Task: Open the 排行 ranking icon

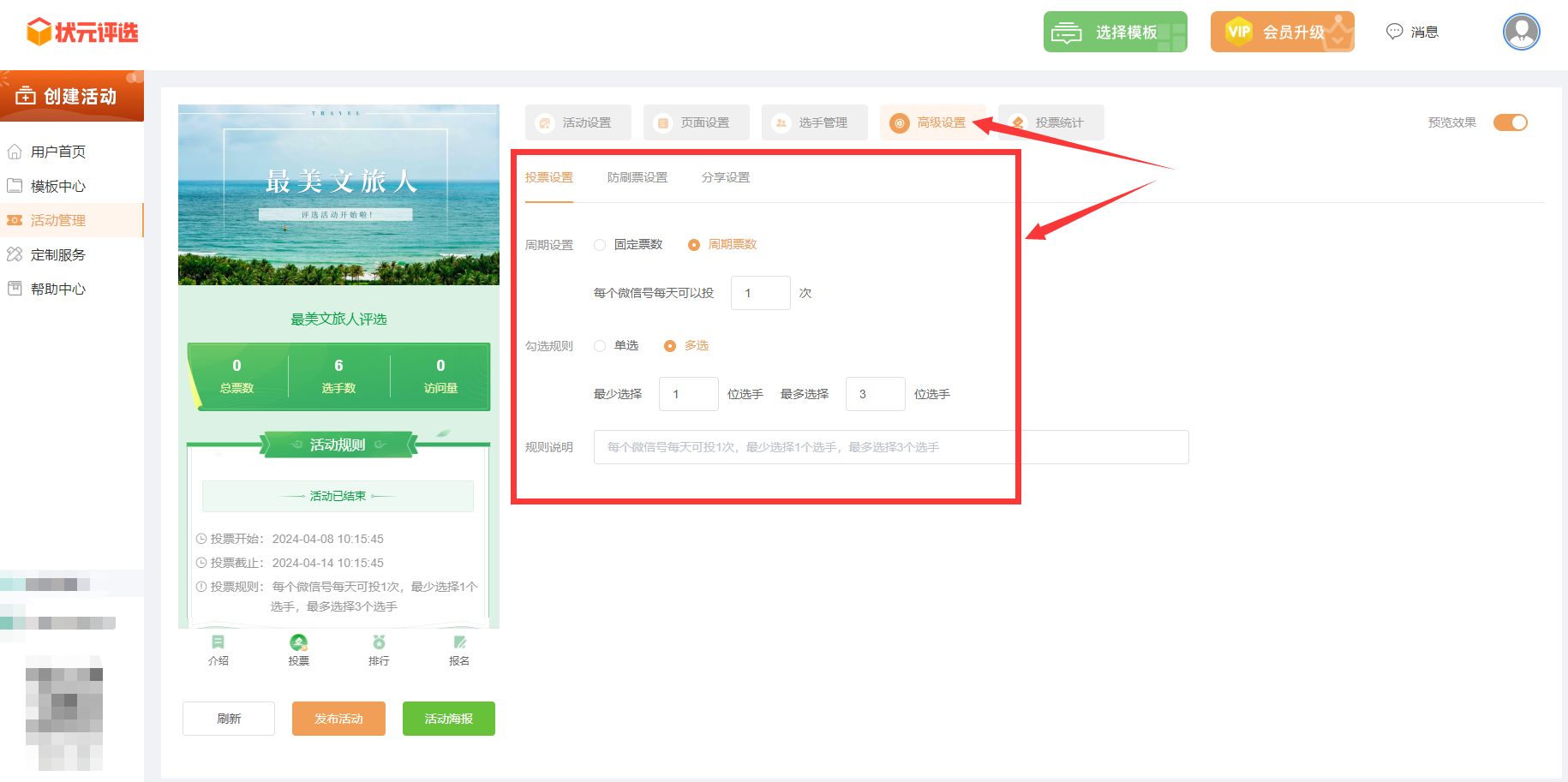Action: tap(379, 642)
